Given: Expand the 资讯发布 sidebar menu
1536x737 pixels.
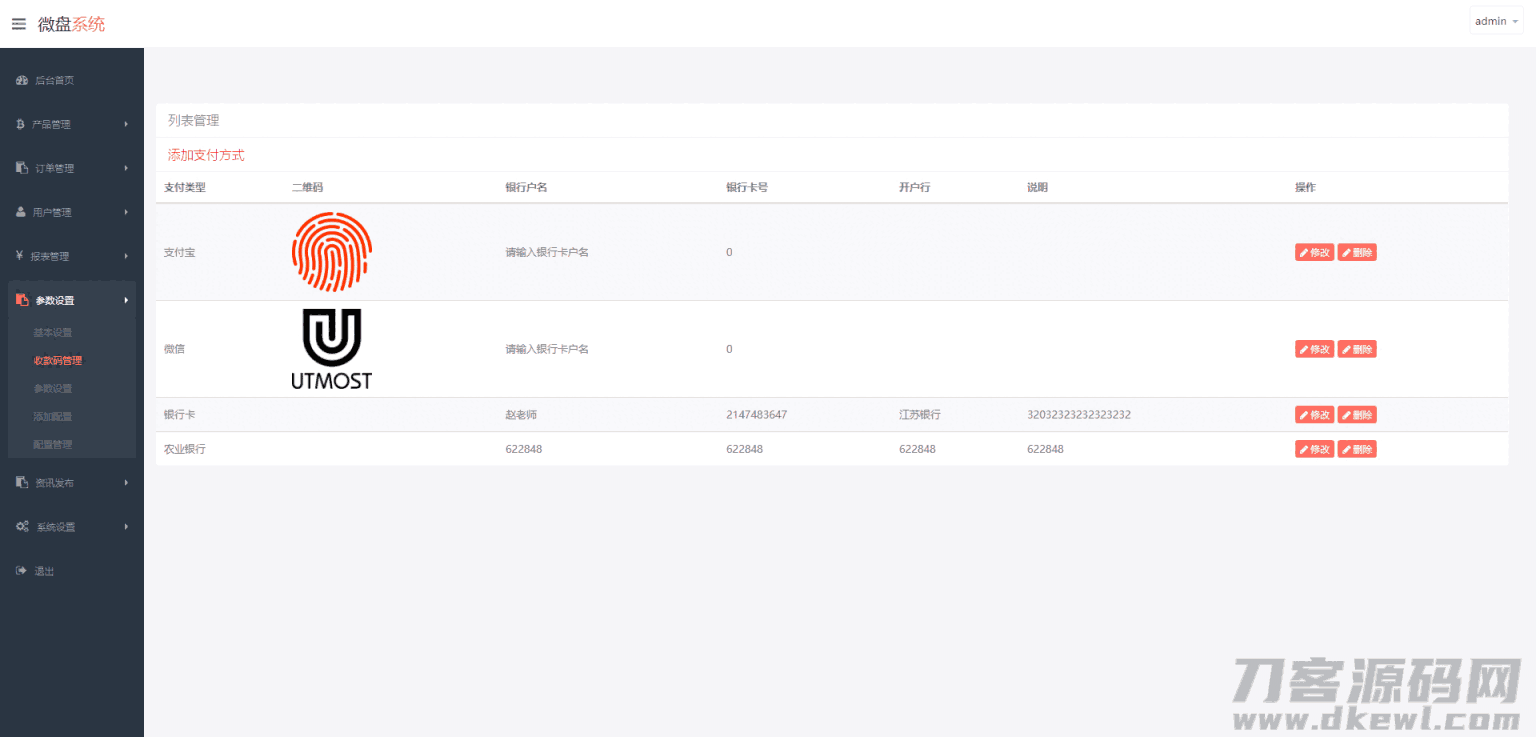Looking at the screenshot, I should click(72, 482).
